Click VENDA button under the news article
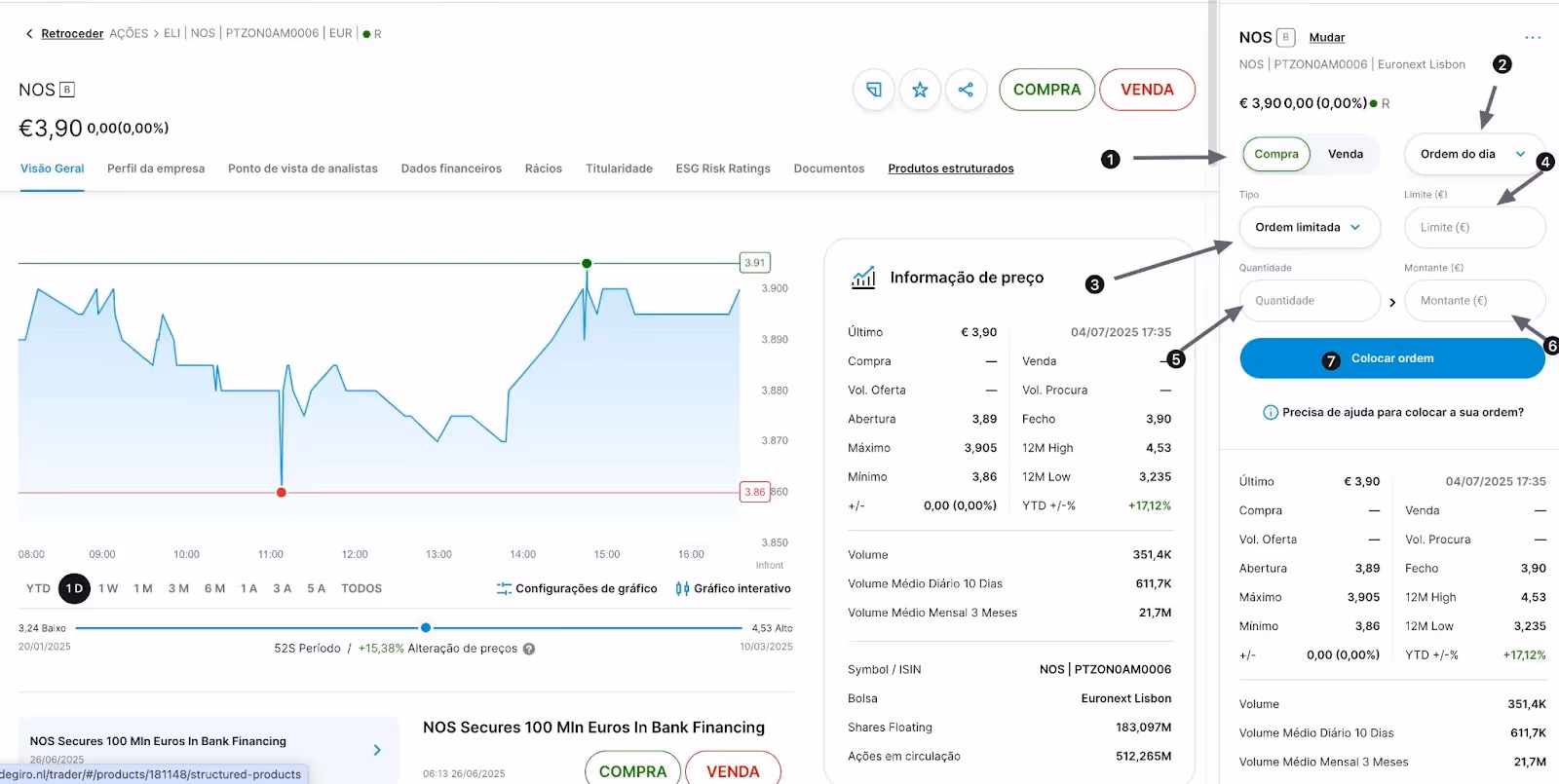1559x784 pixels. [x=733, y=770]
